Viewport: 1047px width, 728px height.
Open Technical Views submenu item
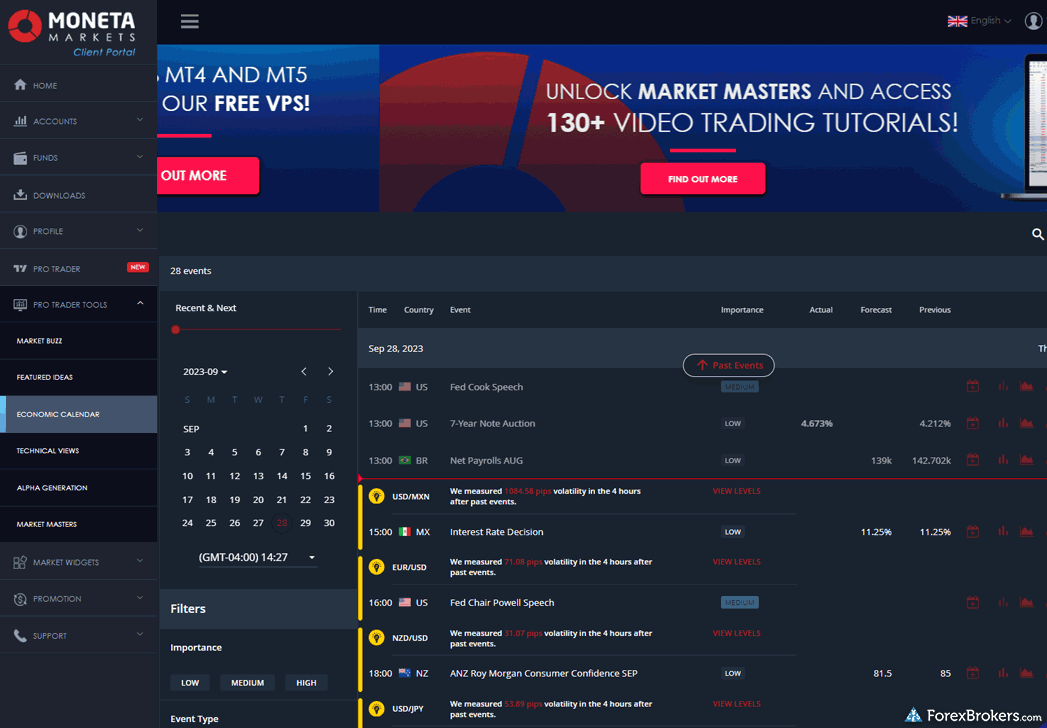coord(78,451)
